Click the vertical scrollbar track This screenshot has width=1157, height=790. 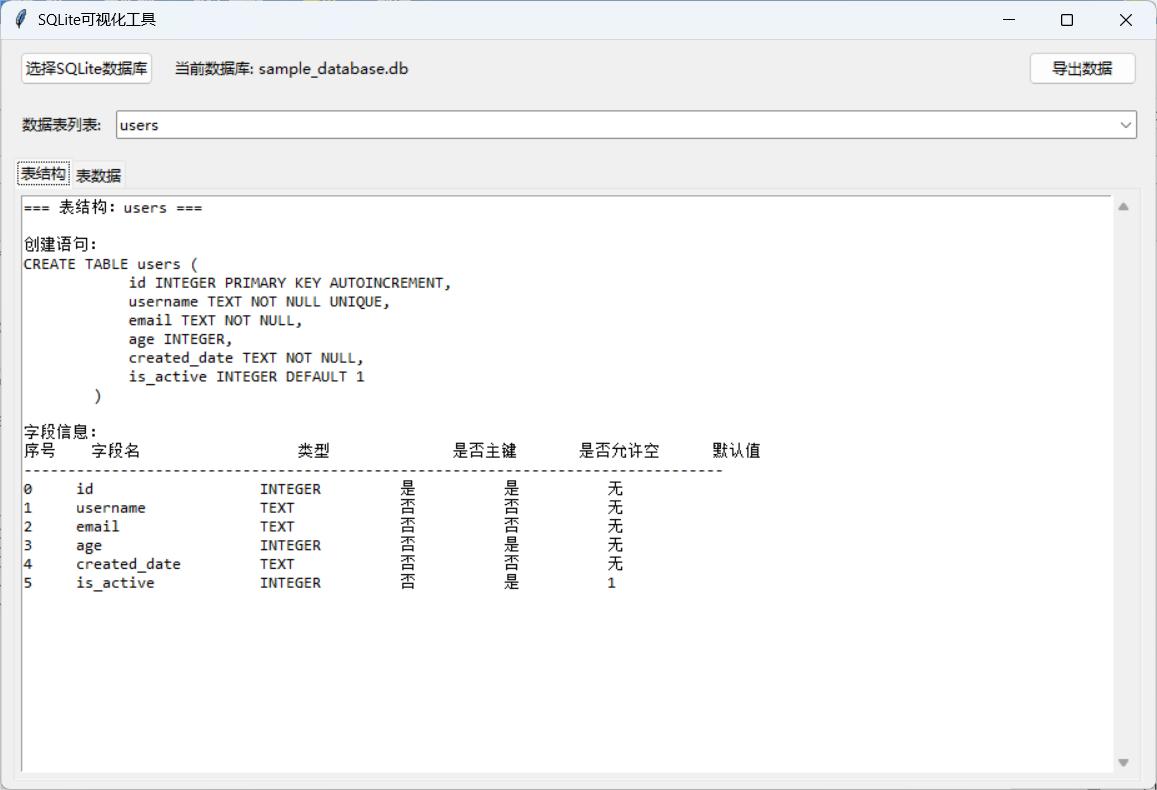(x=1122, y=480)
